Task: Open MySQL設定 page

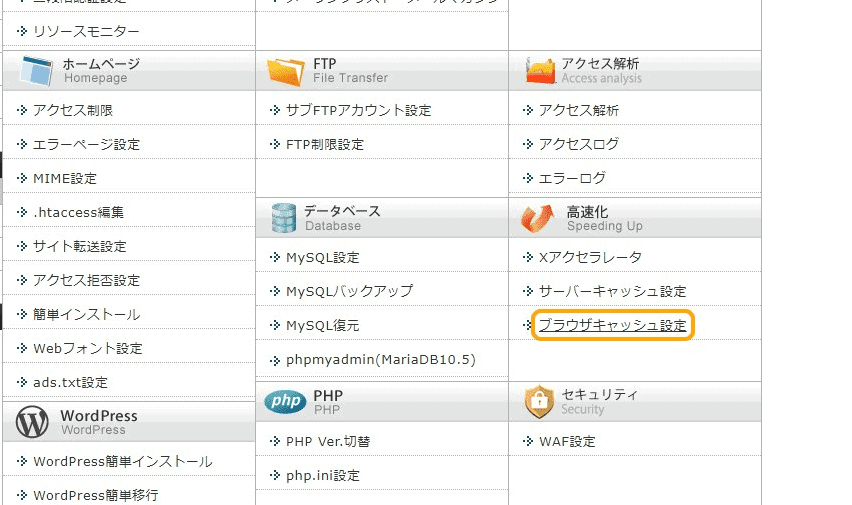Action: 323,258
